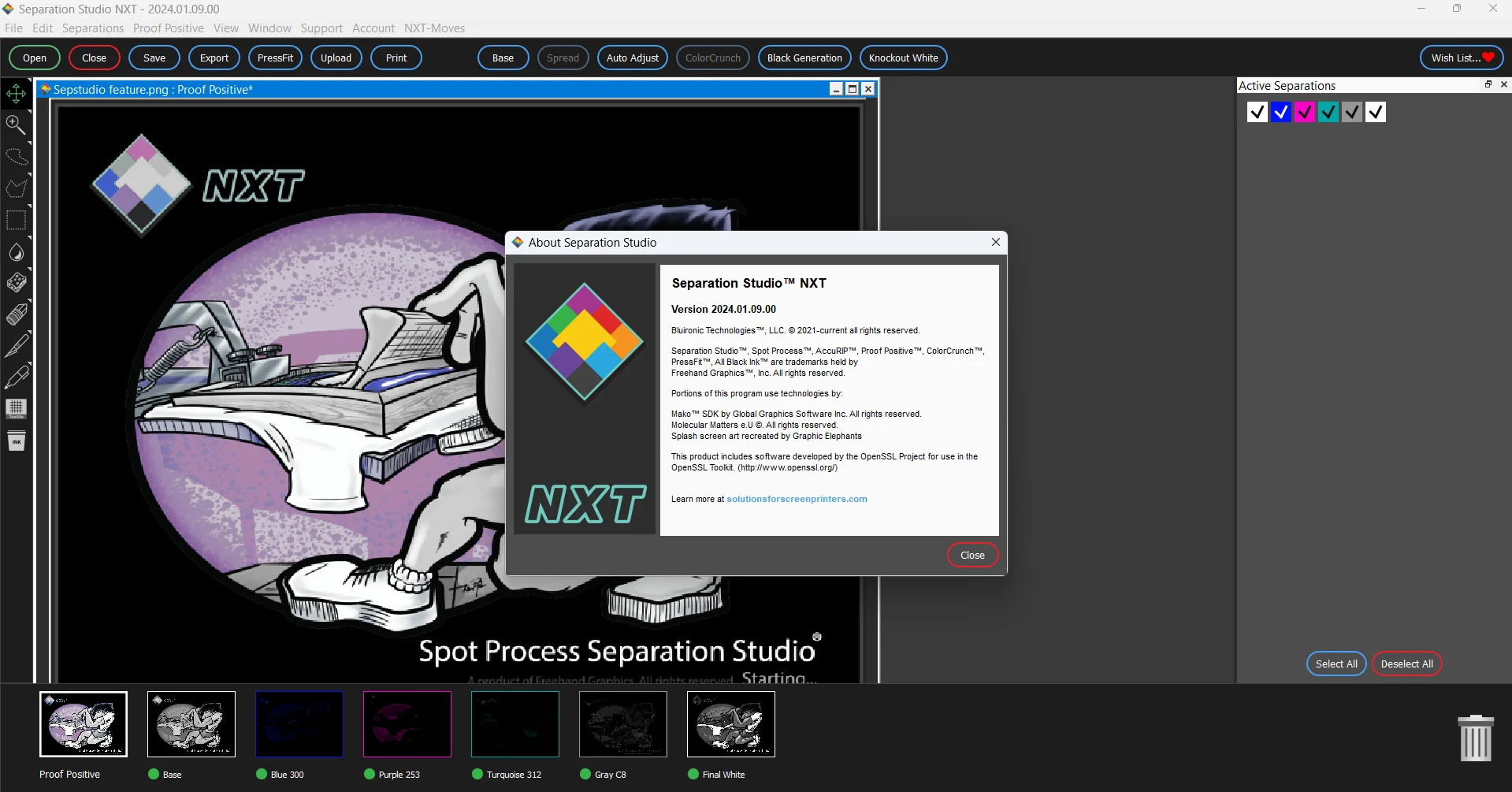Toggle the turquoise separation checkbox
The image size is (1512, 792).
pyautogui.click(x=1328, y=112)
